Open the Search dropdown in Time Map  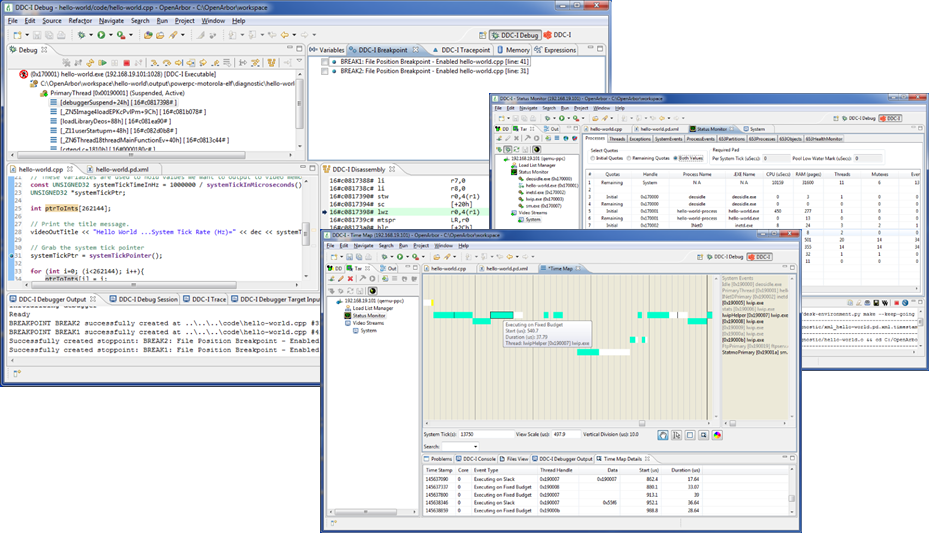pos(475,447)
